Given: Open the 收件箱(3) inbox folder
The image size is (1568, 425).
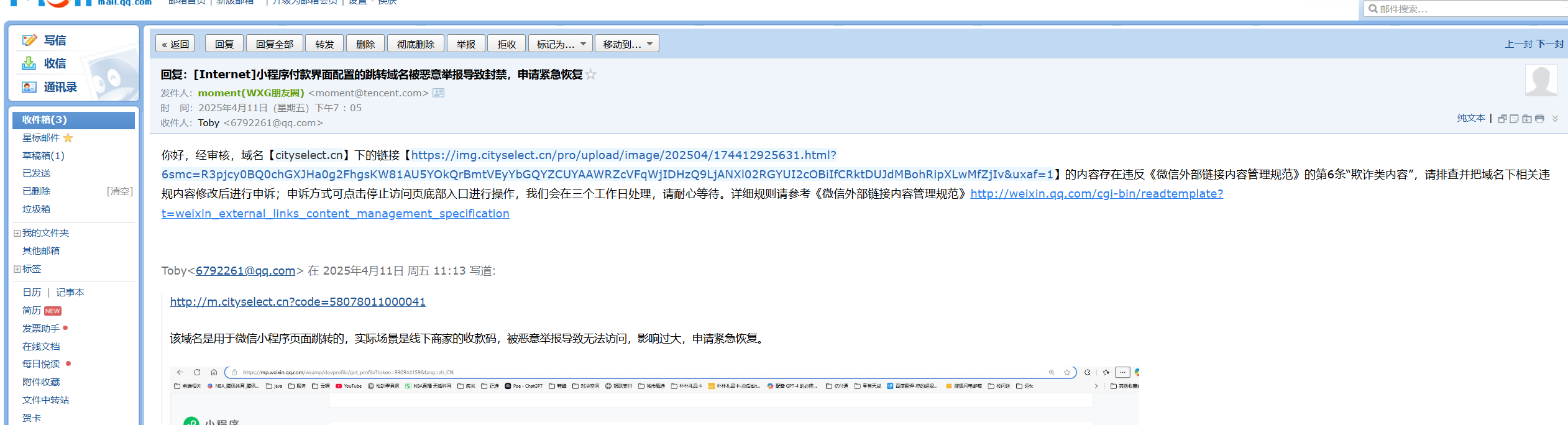Looking at the screenshot, I should [x=73, y=120].
